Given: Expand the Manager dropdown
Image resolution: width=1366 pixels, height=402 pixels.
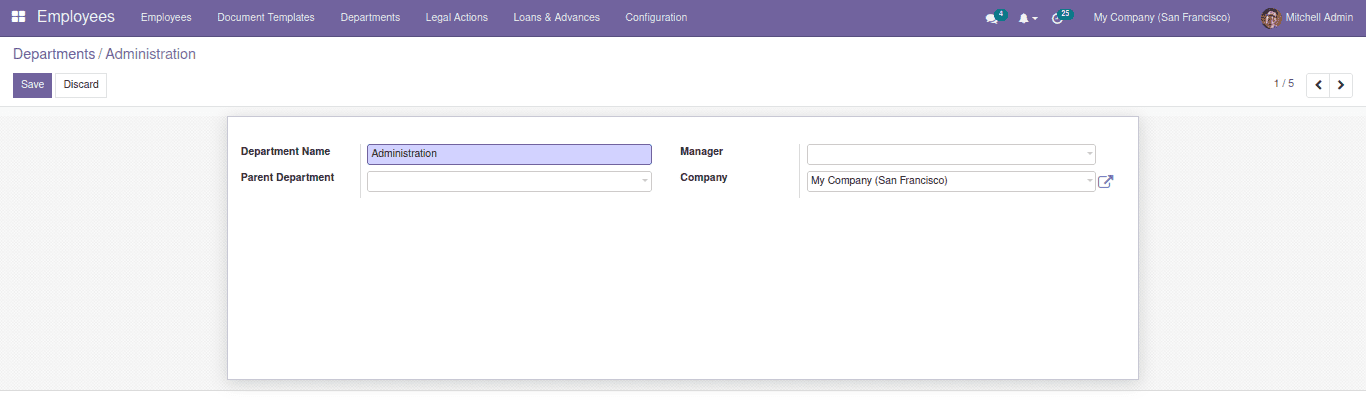Looking at the screenshot, I should (1089, 155).
